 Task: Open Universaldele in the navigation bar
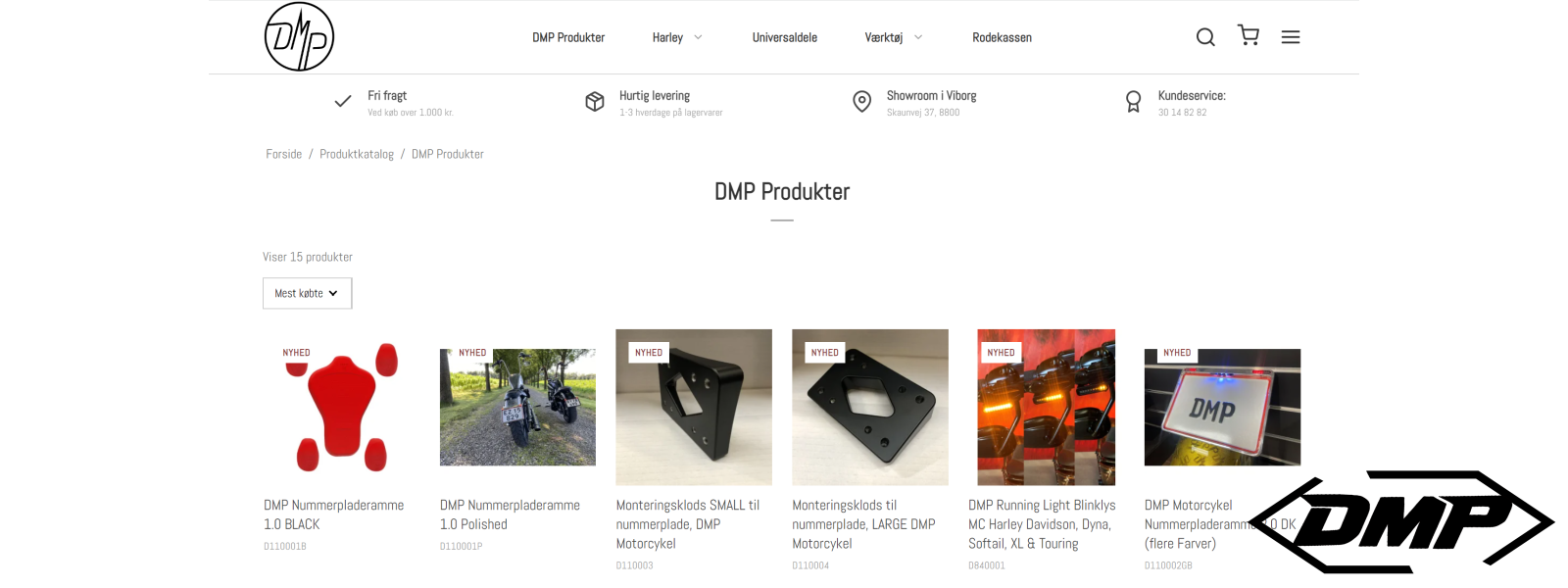785,38
